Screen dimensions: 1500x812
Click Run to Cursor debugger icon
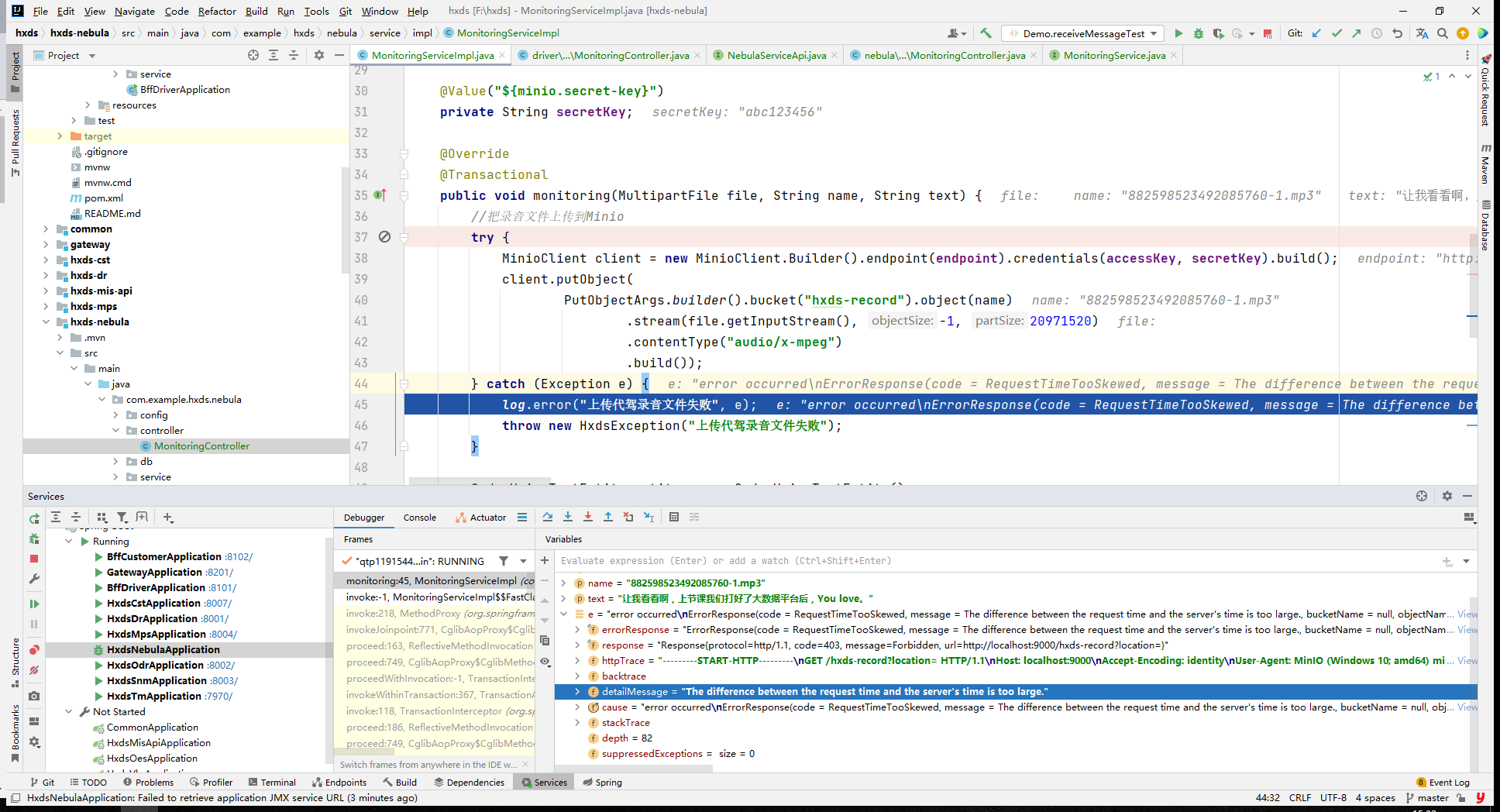[x=649, y=517]
